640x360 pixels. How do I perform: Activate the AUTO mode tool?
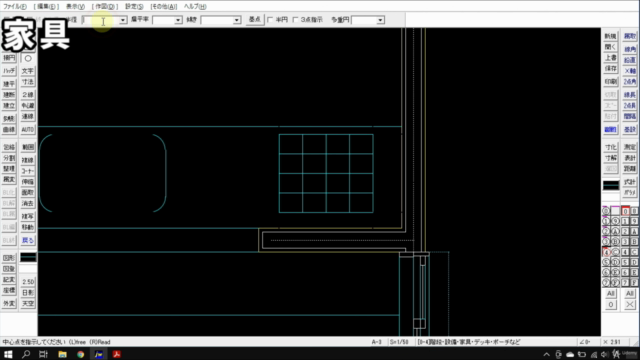[28, 130]
